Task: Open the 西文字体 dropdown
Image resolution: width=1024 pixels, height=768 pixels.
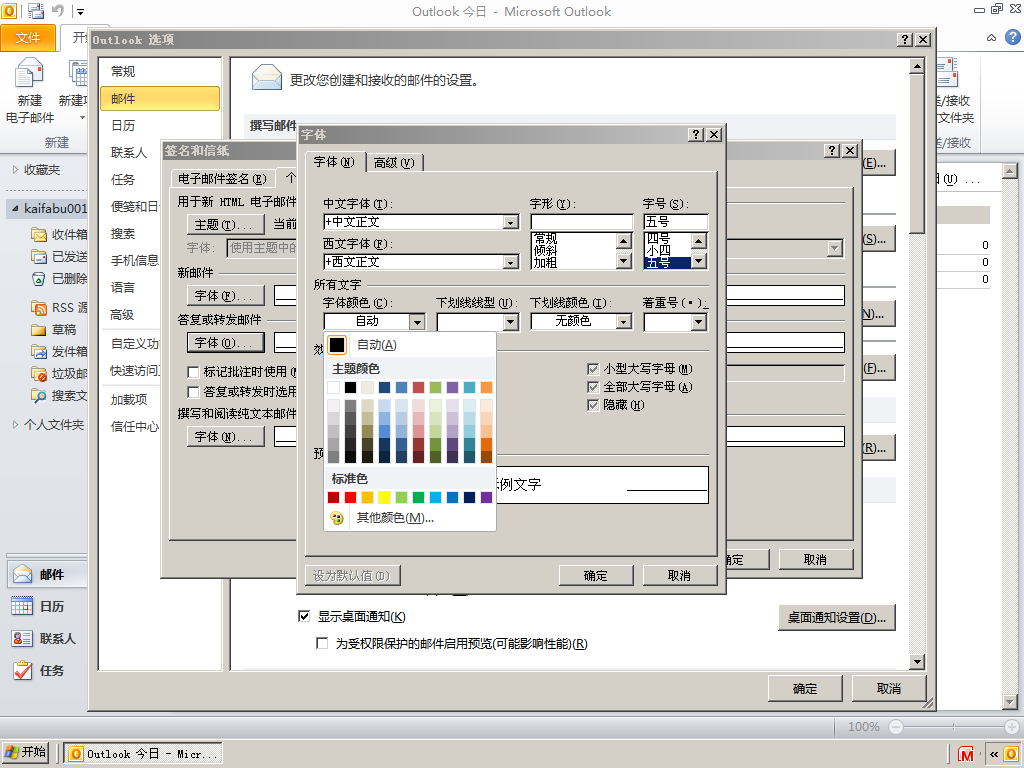Action: [511, 263]
